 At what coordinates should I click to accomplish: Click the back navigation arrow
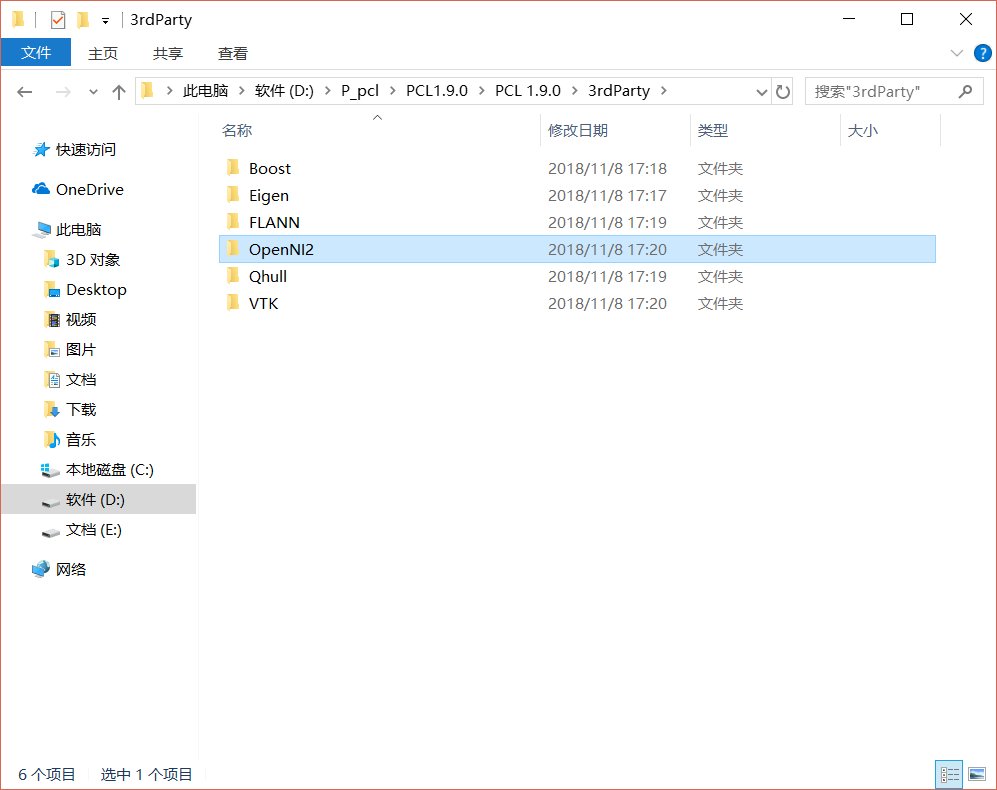[24, 91]
